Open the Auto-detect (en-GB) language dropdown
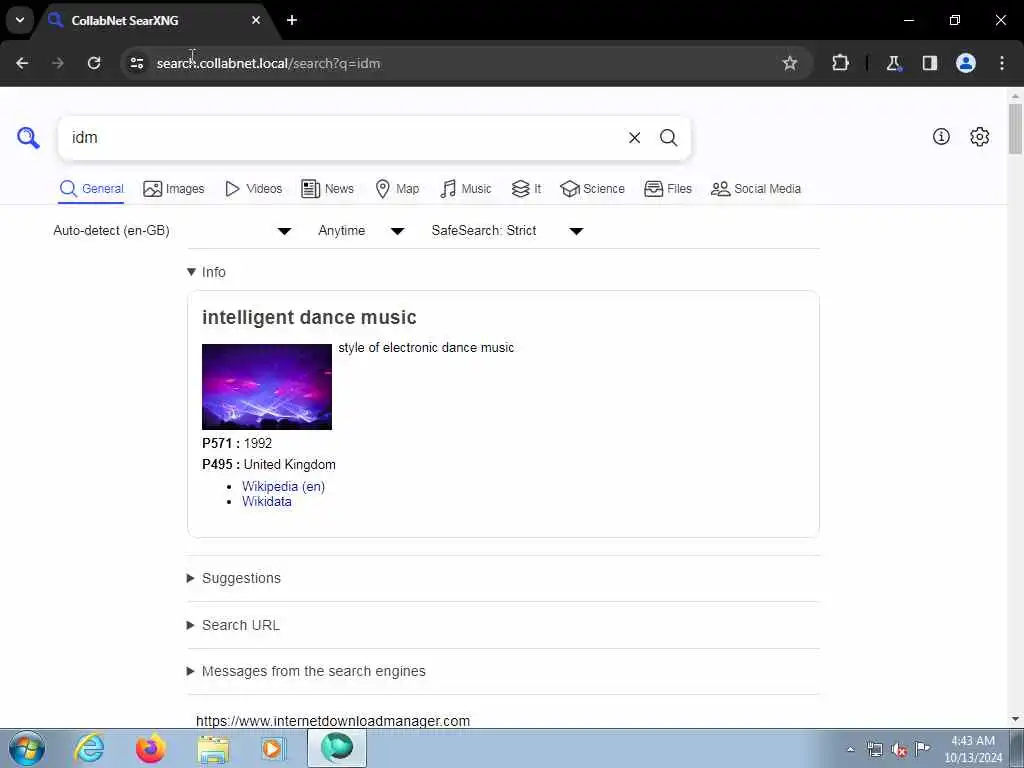Viewport: 1024px width, 768px height. coord(172,231)
